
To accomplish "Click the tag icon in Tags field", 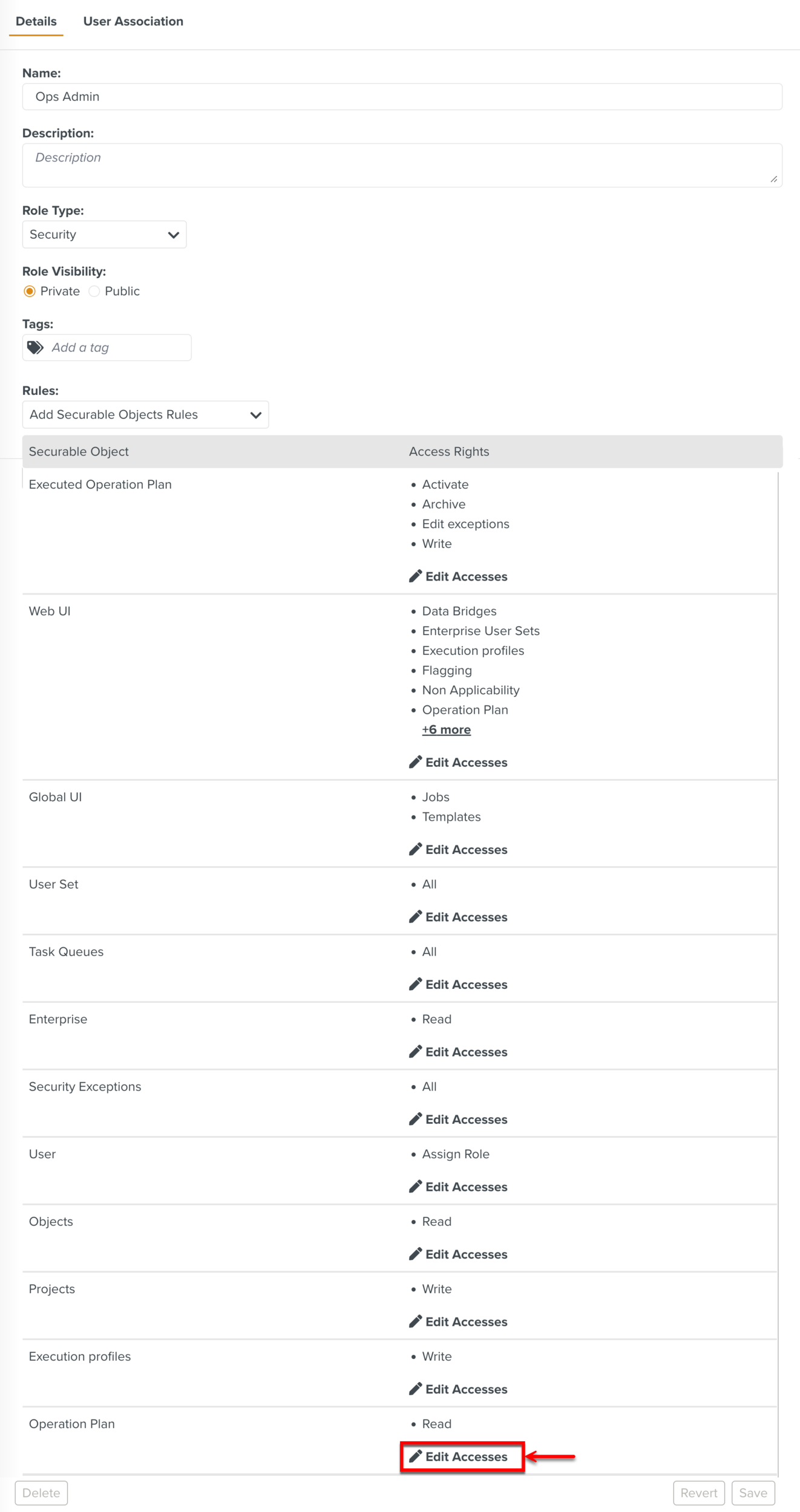I will click(36, 348).
